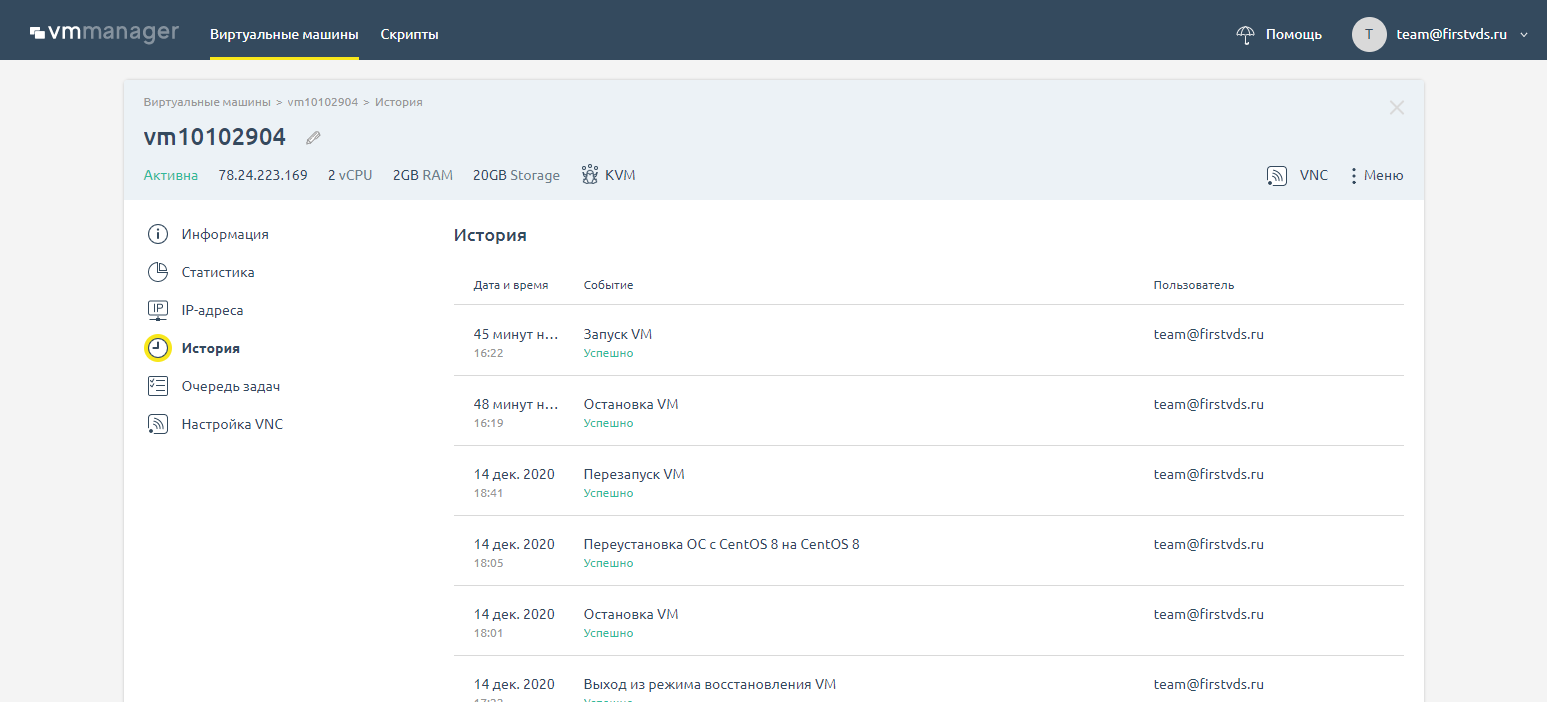This screenshot has height=702, width=1547.
Task: Click the user avatar with letter T
Action: [x=1369, y=34]
